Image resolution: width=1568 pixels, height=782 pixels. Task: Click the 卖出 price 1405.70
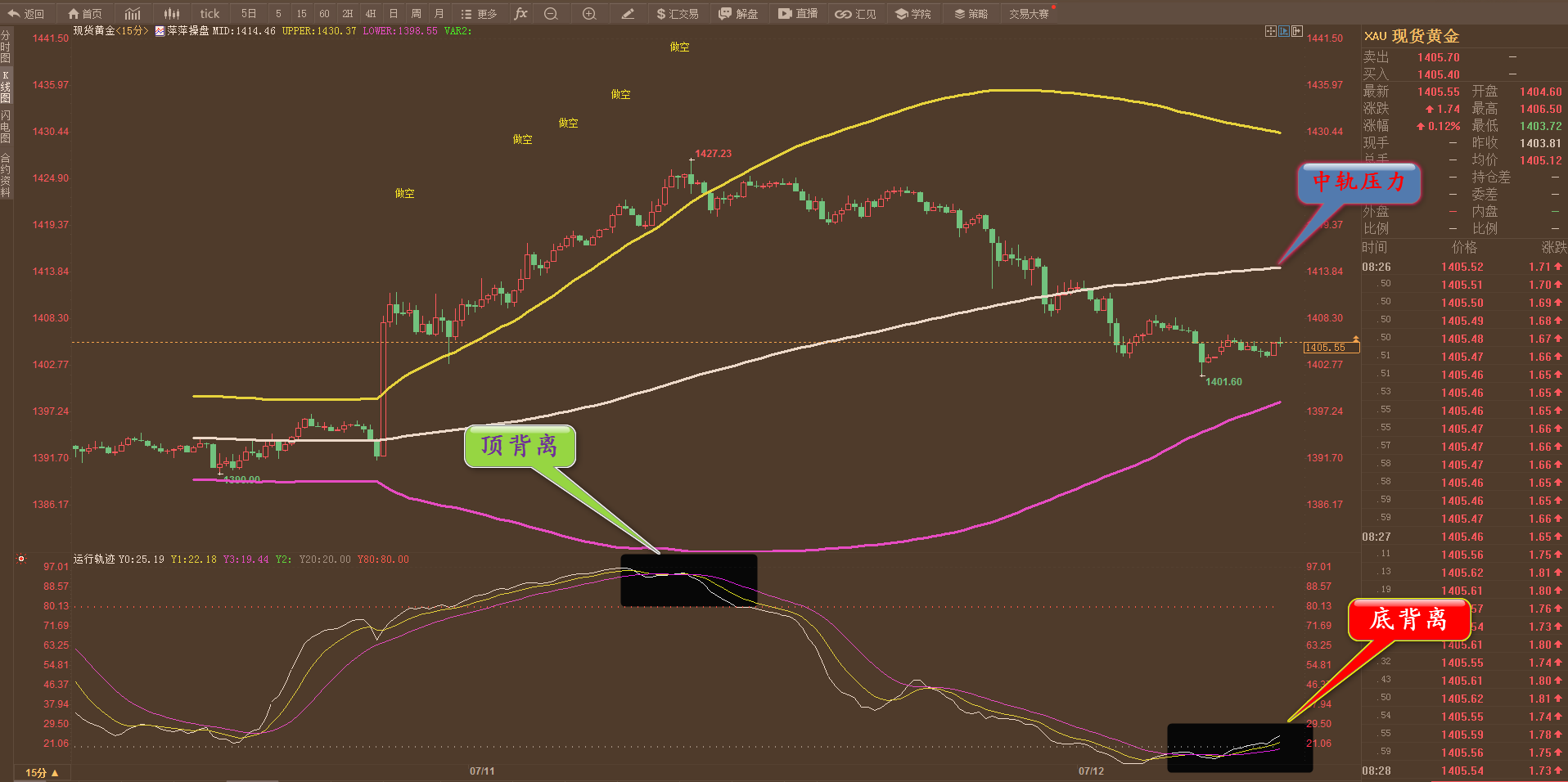click(1439, 57)
